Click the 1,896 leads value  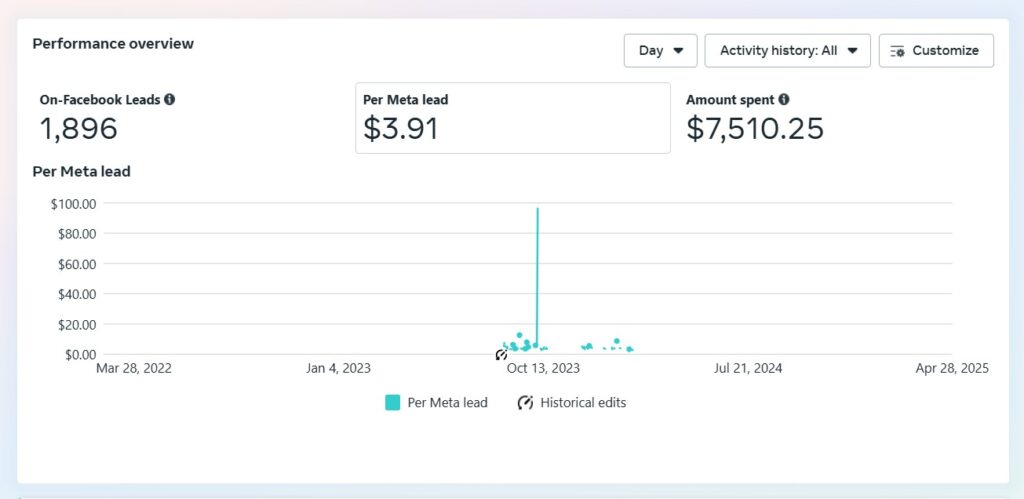coord(78,128)
